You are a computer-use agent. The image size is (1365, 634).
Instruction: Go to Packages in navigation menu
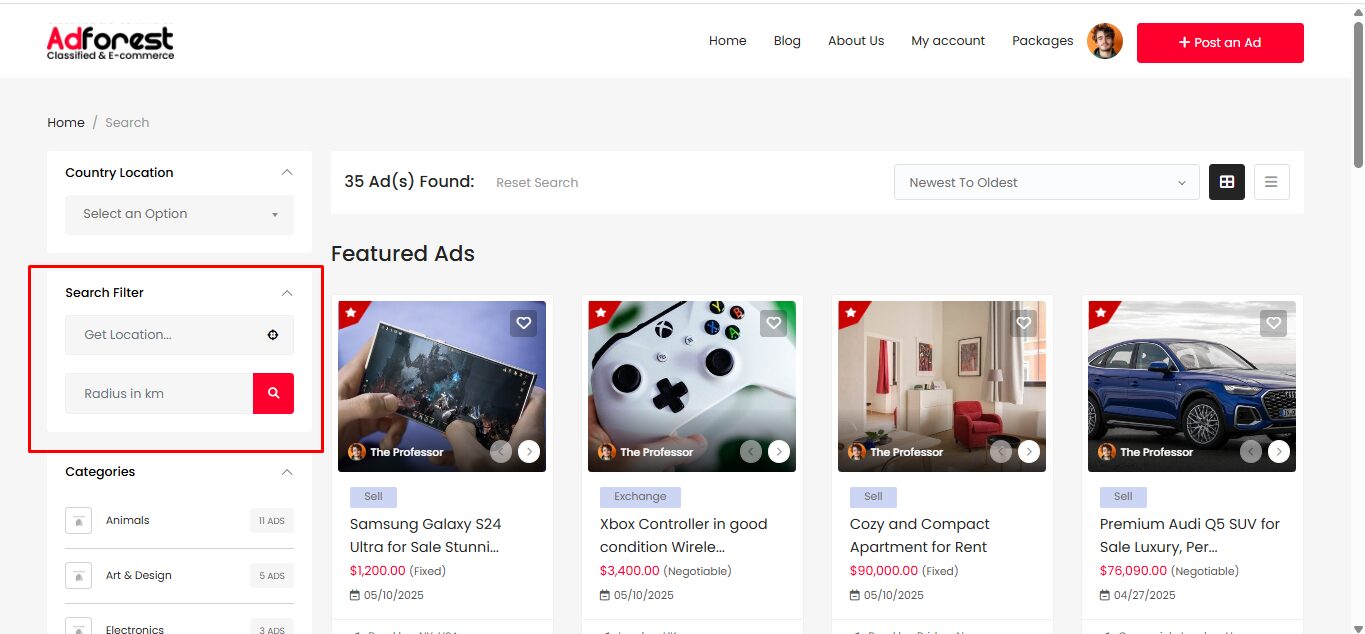[1042, 41]
